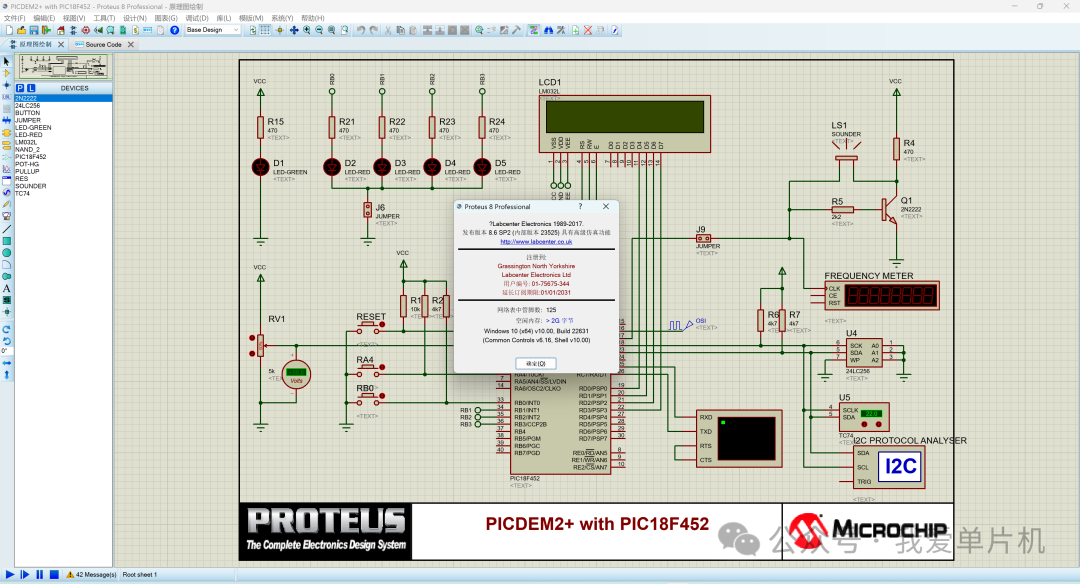Select PIC18F452 in the device list
The width and height of the screenshot is (1080, 584).
click(63, 157)
